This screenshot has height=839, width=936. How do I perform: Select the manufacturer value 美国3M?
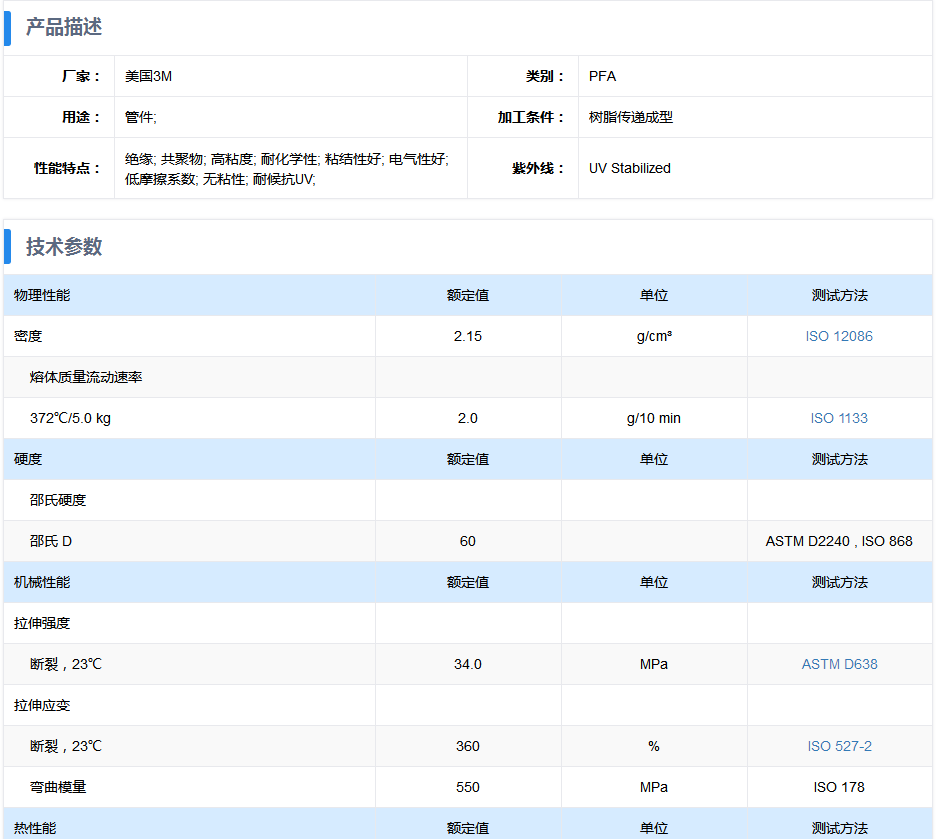148,76
